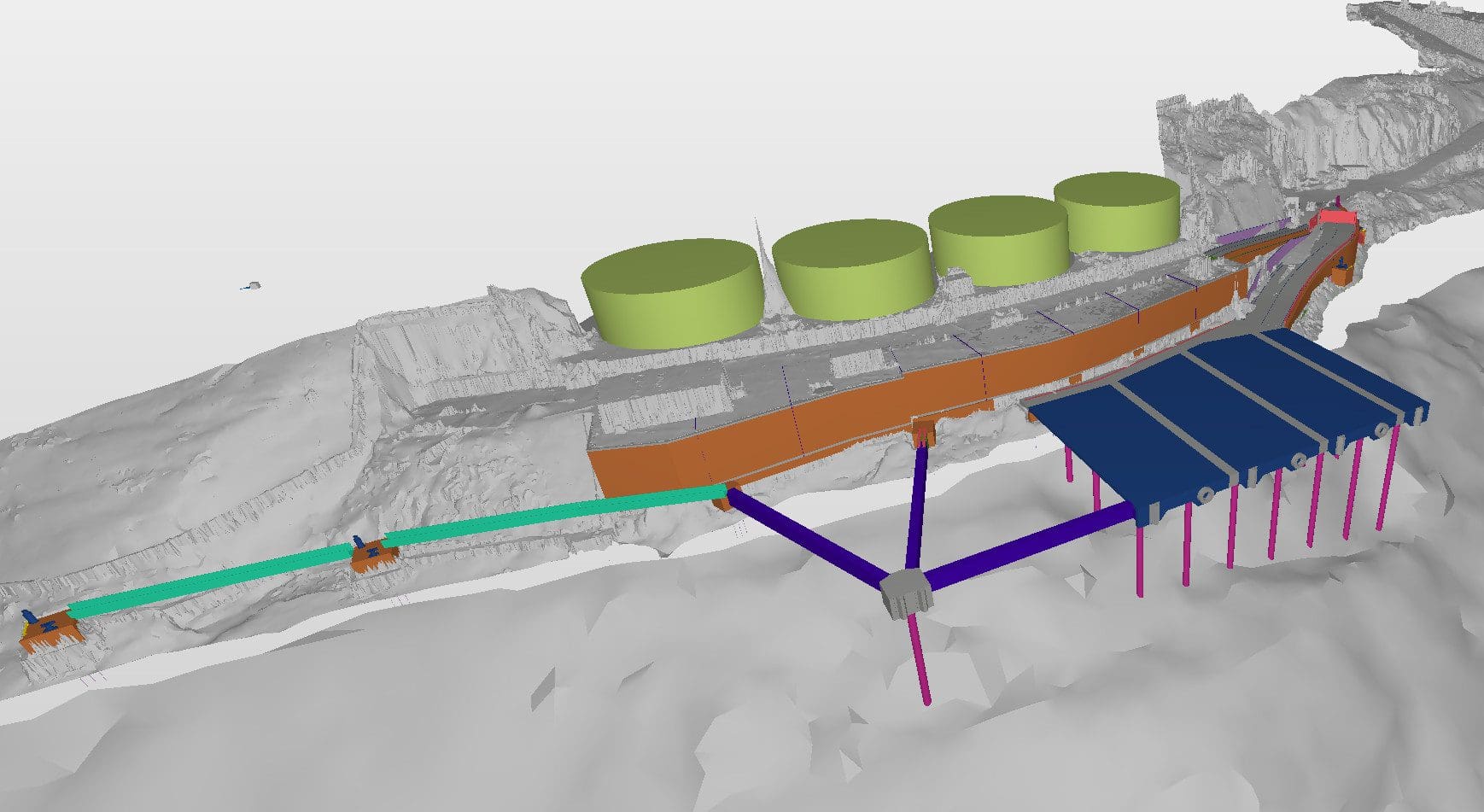Select the vertical purple pipe above the junction
The width and height of the screenshot is (1484, 812).
[917, 508]
